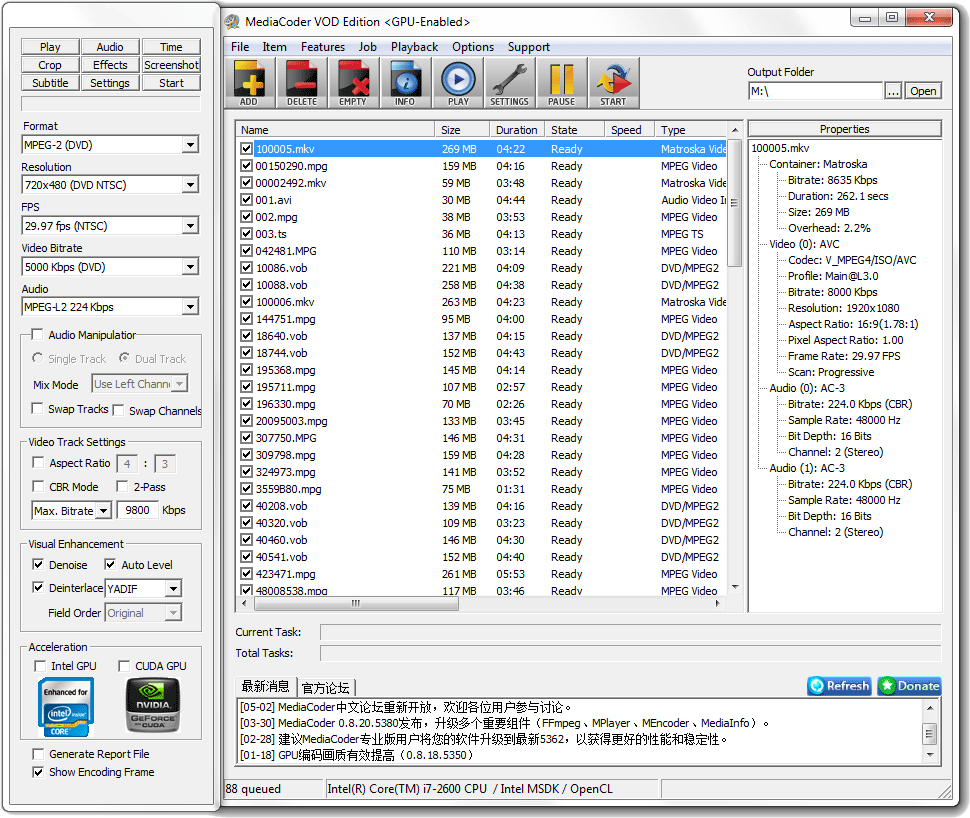Screen dimensions: 970x818
Task: Click the START toolbar icon
Action: pyautogui.click(x=613, y=83)
